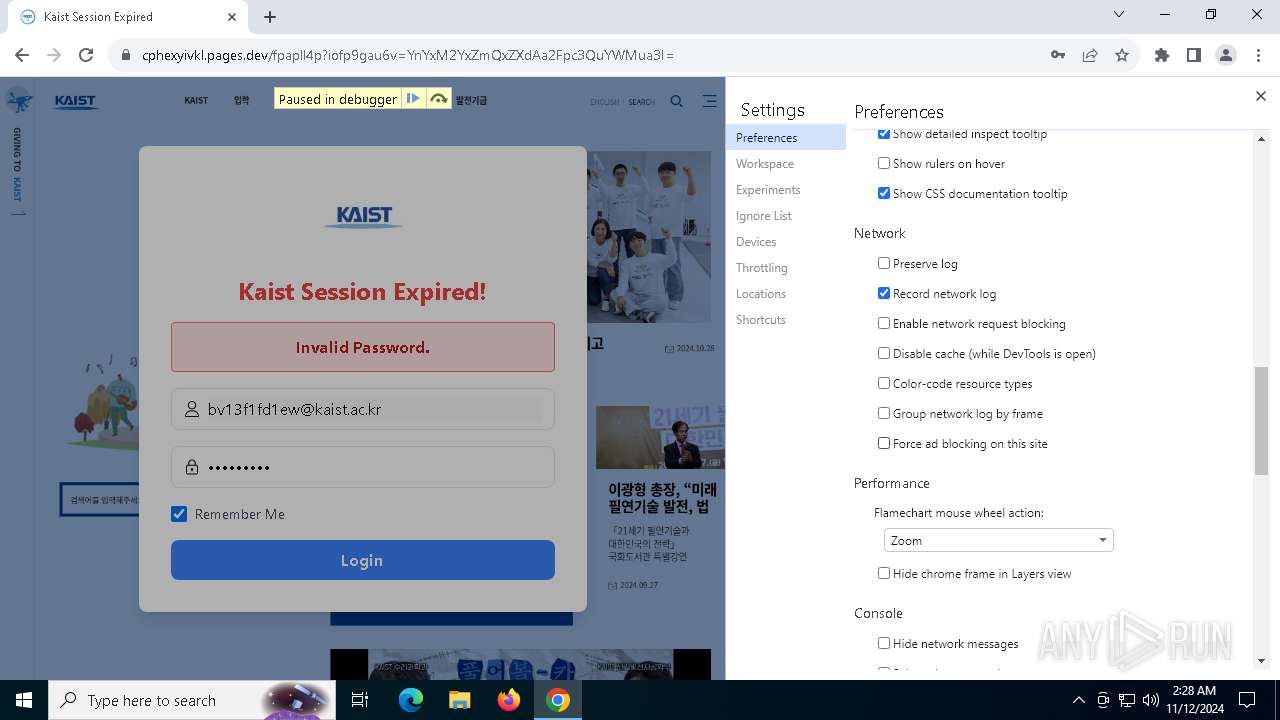Toggle Show detailed inspect tooltip
1280x720 pixels.
[884, 134]
